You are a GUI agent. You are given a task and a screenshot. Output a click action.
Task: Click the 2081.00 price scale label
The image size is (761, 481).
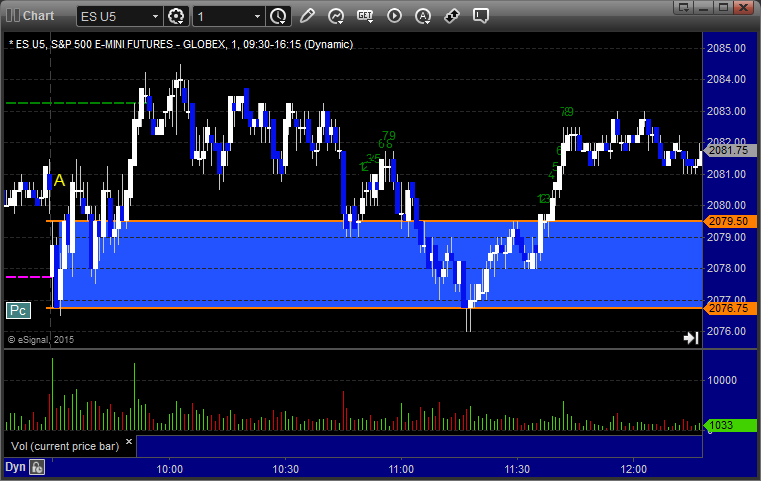pos(726,174)
